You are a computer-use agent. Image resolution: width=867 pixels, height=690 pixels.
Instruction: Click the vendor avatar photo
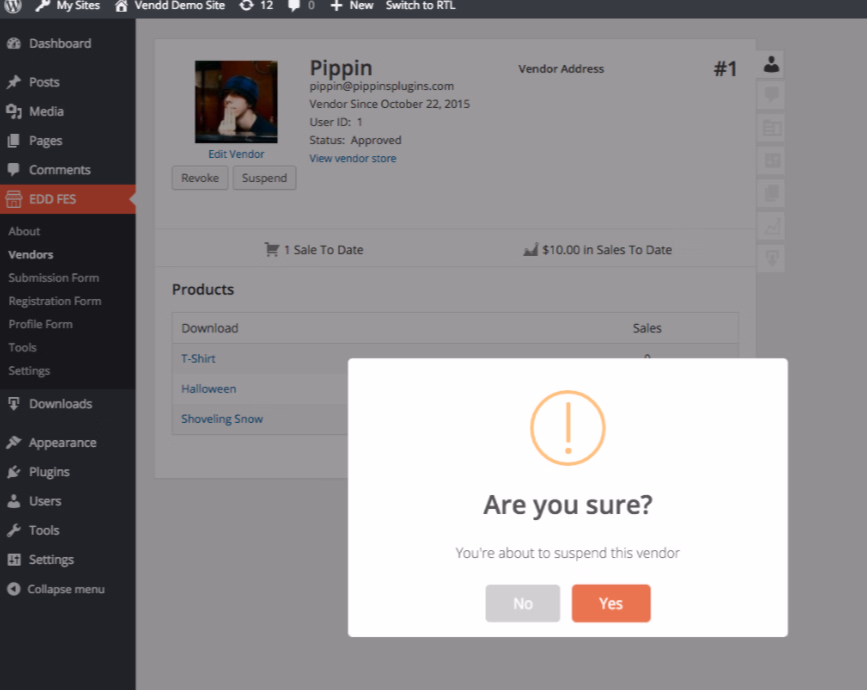click(x=236, y=102)
